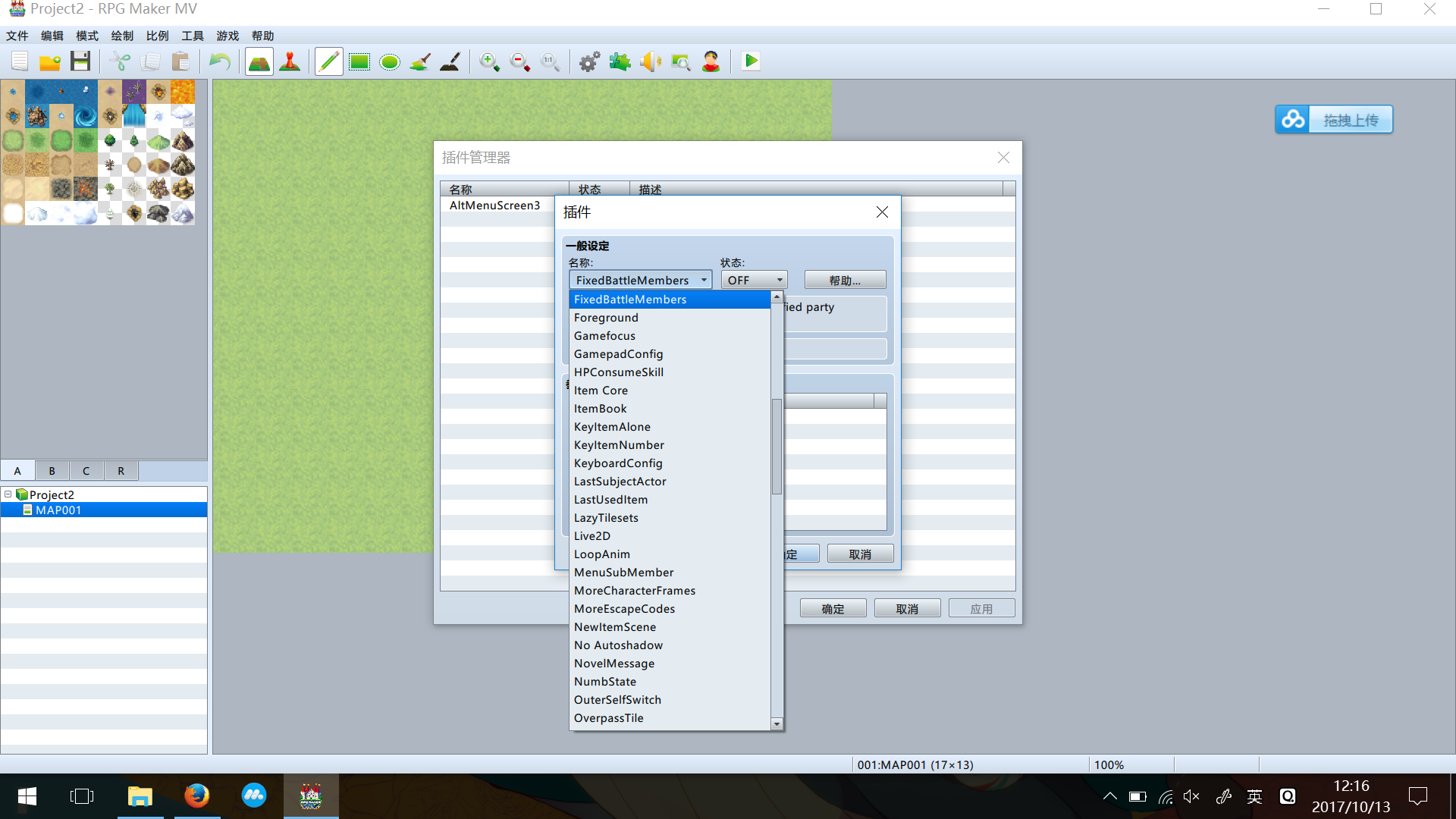Click the 拖拽上传 upload button
1456x819 pixels.
(x=1334, y=120)
